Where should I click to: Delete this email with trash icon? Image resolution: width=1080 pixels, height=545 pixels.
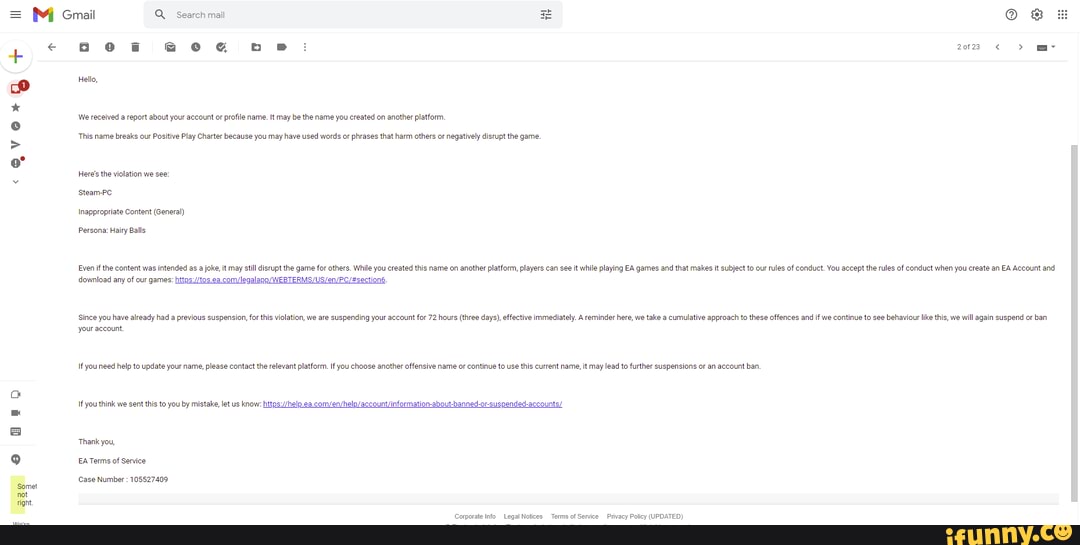[x=135, y=47]
